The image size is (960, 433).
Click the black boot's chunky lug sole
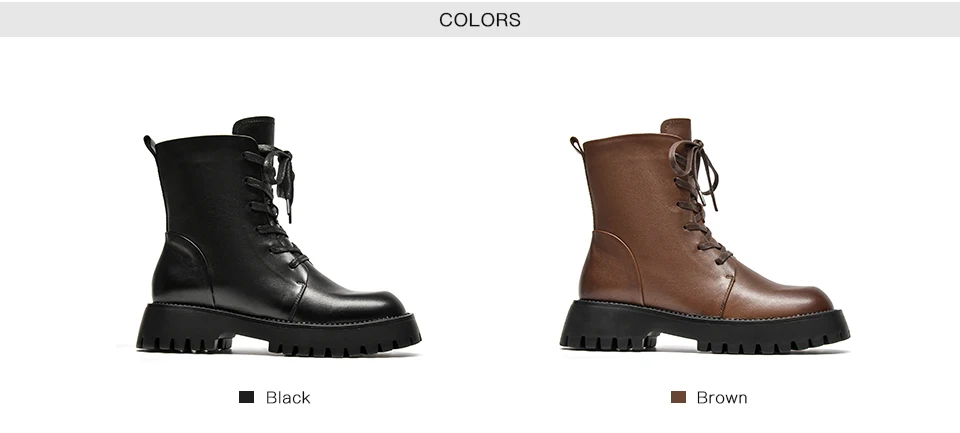(279, 331)
